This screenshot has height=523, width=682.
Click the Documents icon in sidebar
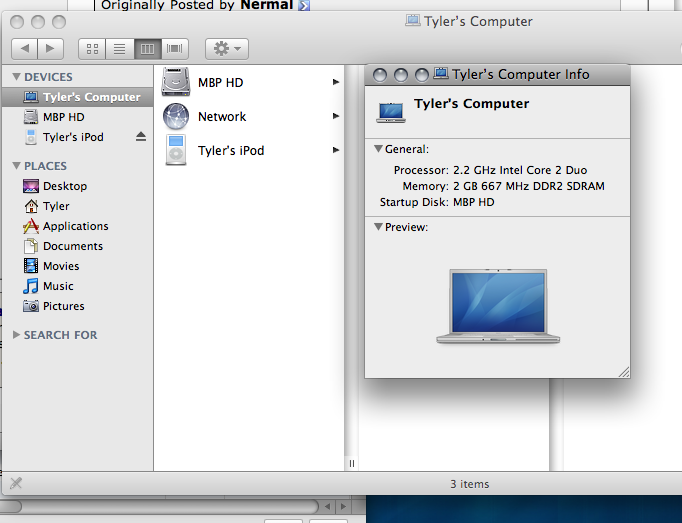30,246
